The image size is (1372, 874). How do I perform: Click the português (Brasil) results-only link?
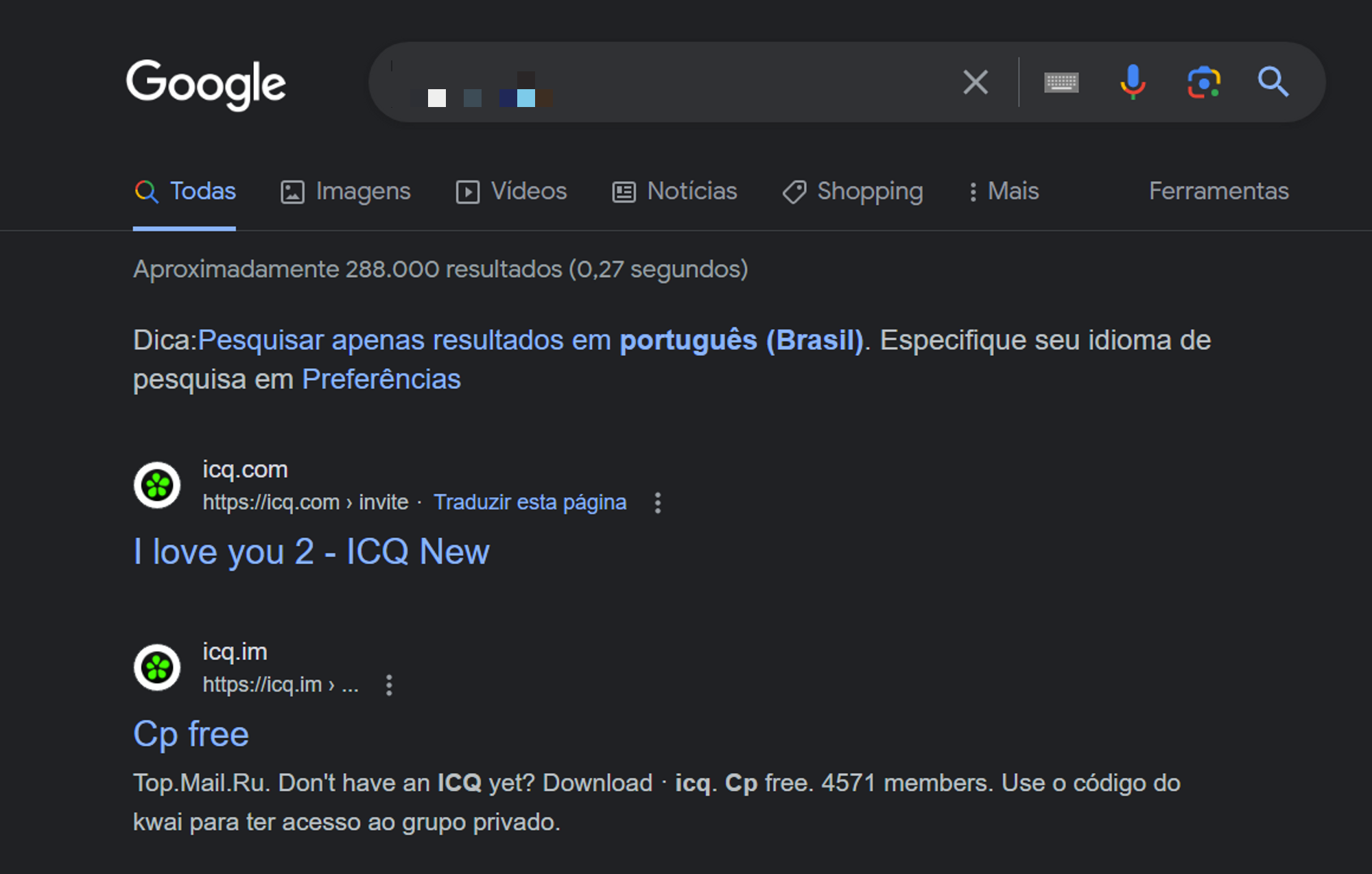[x=530, y=340]
